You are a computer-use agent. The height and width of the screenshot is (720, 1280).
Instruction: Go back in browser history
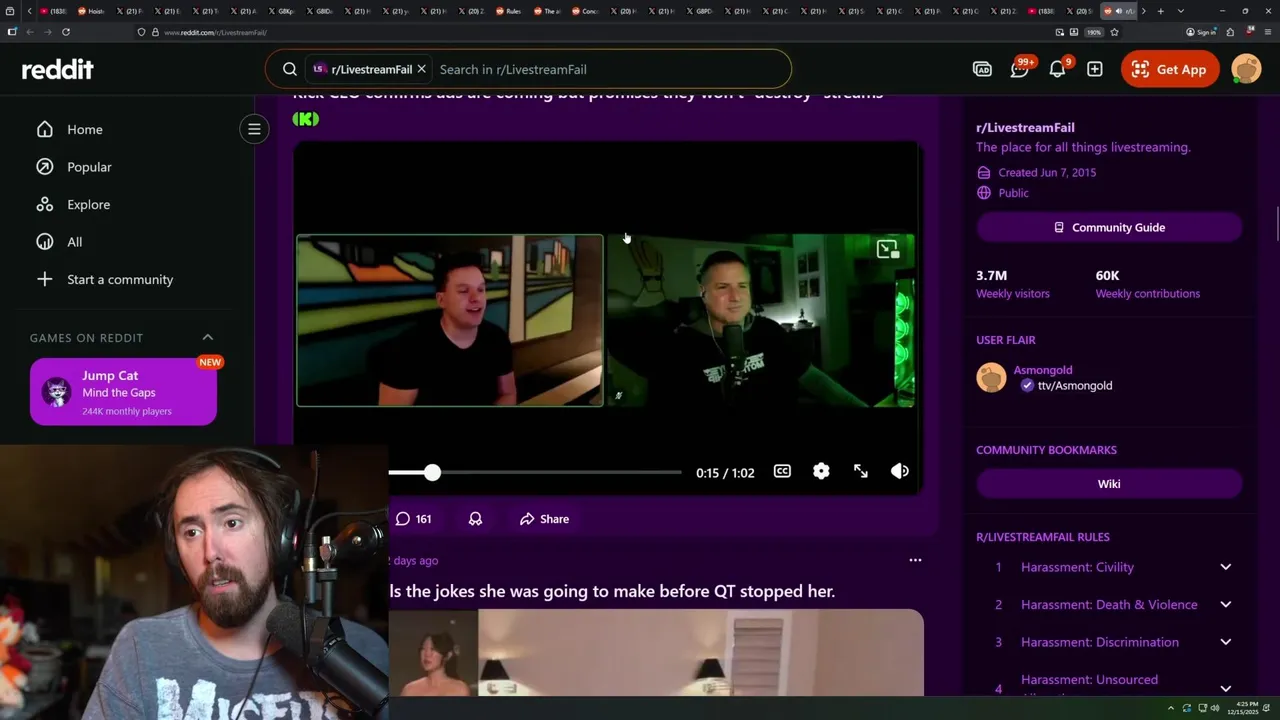click(30, 32)
